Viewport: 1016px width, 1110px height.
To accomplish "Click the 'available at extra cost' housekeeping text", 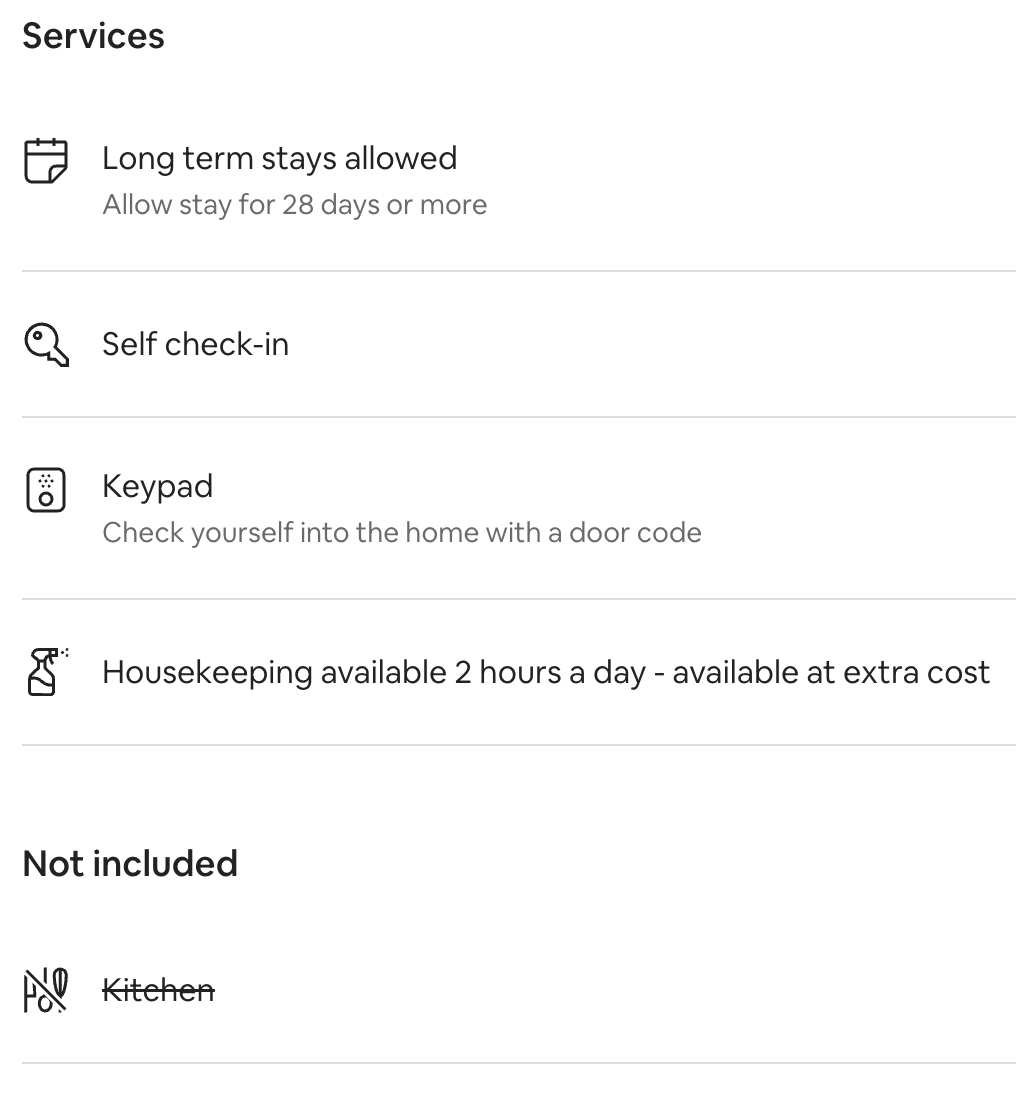I will pos(831,673).
